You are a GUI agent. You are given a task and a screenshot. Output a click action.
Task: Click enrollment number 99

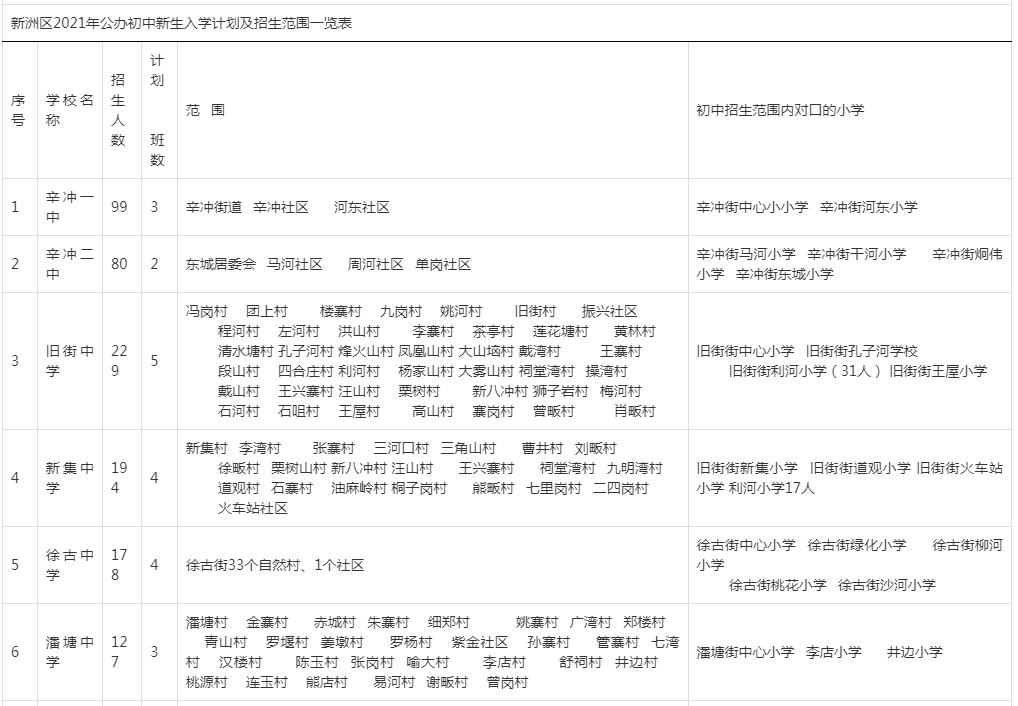[x=119, y=207]
